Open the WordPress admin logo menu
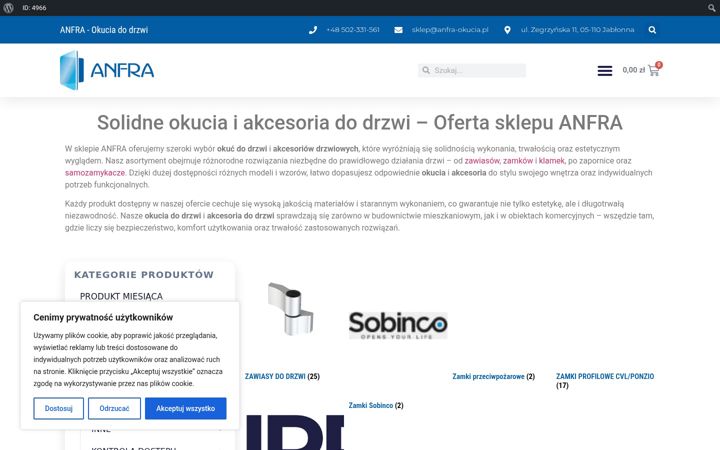 (8, 8)
